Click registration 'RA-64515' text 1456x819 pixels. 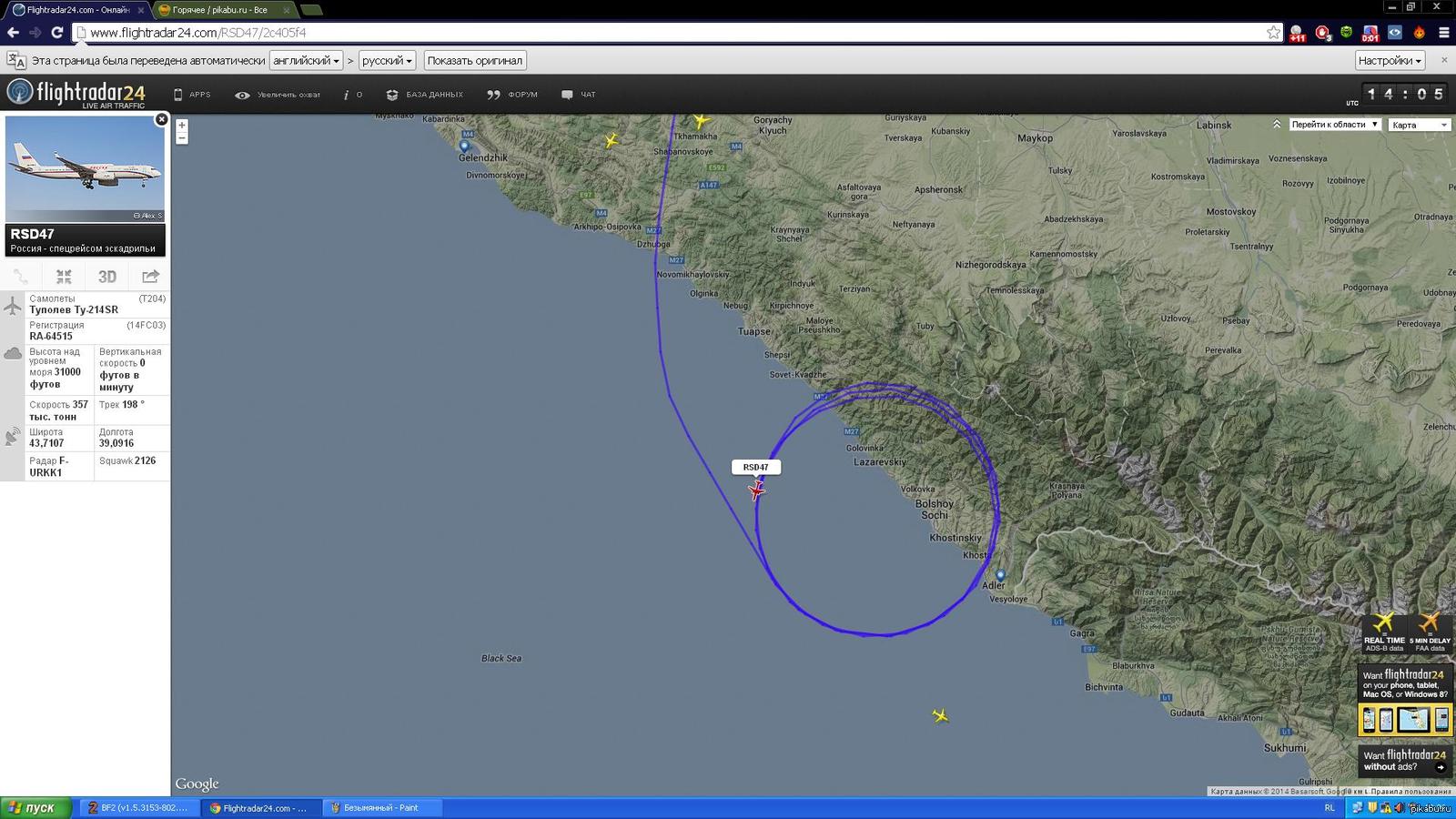(x=51, y=336)
